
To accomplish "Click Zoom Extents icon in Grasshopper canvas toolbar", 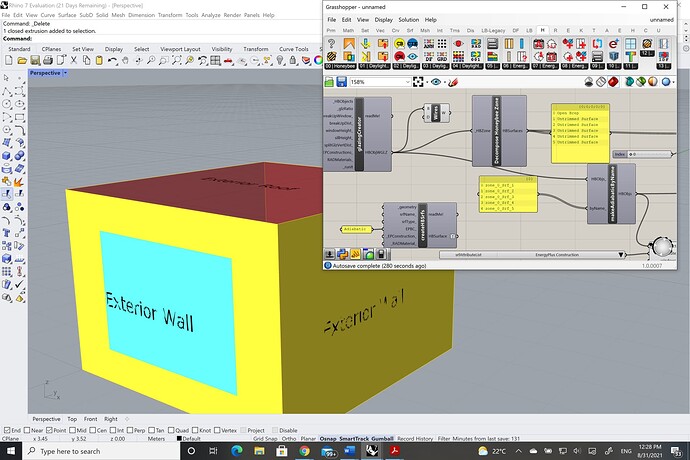I will (x=418, y=82).
